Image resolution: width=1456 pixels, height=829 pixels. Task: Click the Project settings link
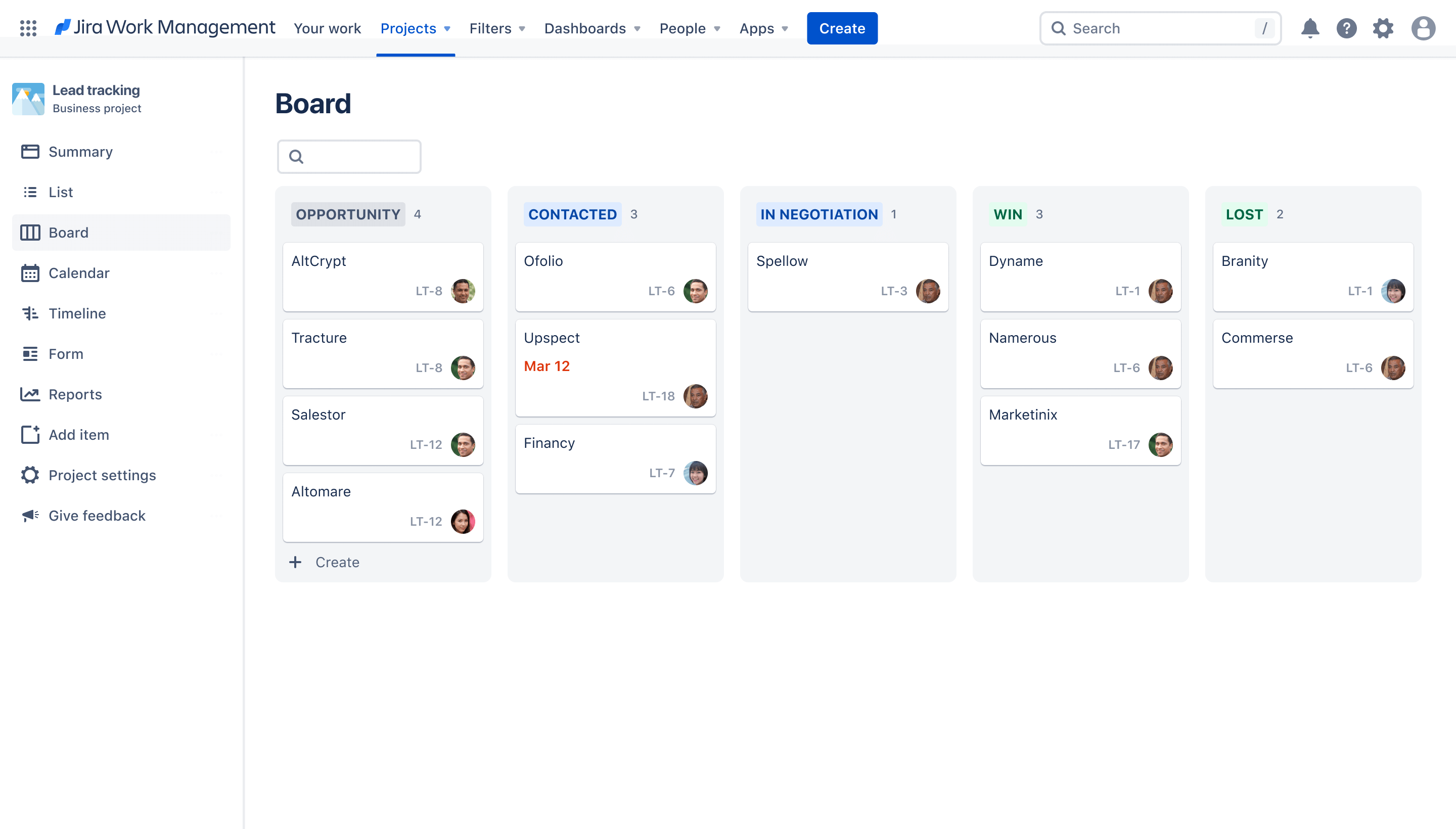click(102, 475)
